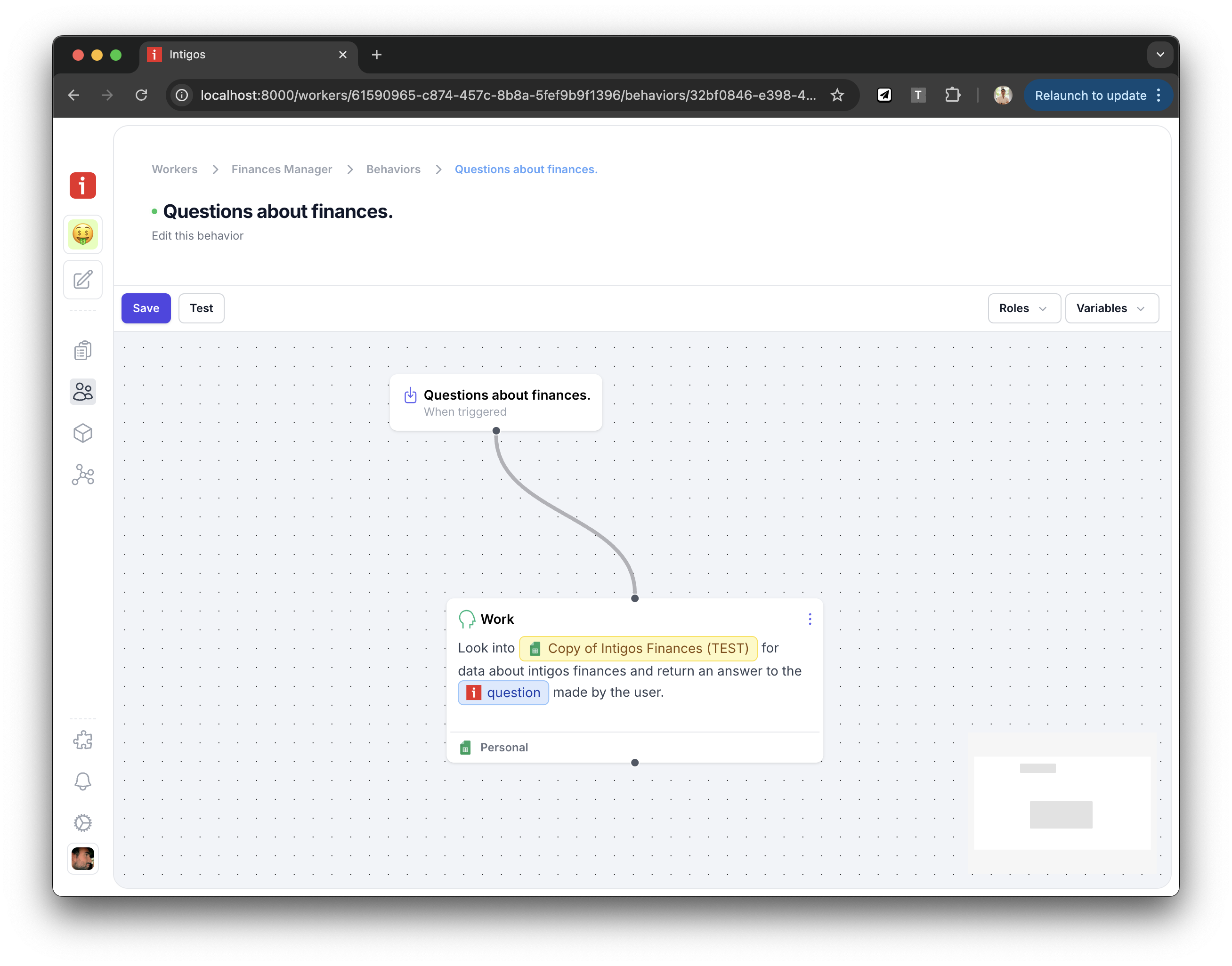1232x966 pixels.
Task: Click the edit pencil sidebar icon
Action: click(x=82, y=280)
